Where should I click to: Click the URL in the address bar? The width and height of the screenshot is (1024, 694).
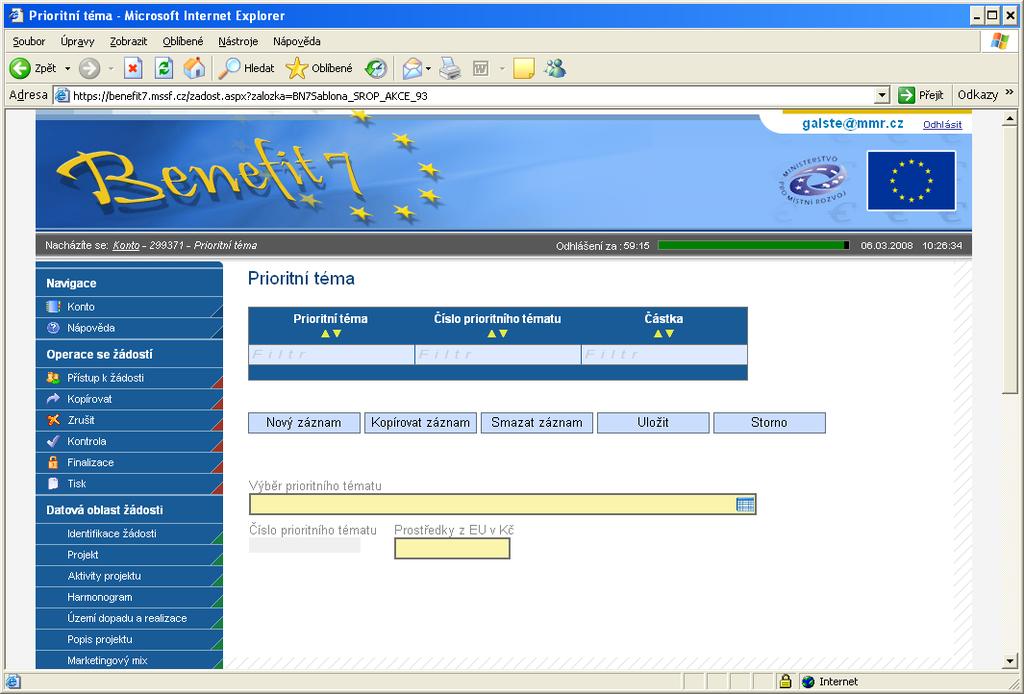pos(250,96)
